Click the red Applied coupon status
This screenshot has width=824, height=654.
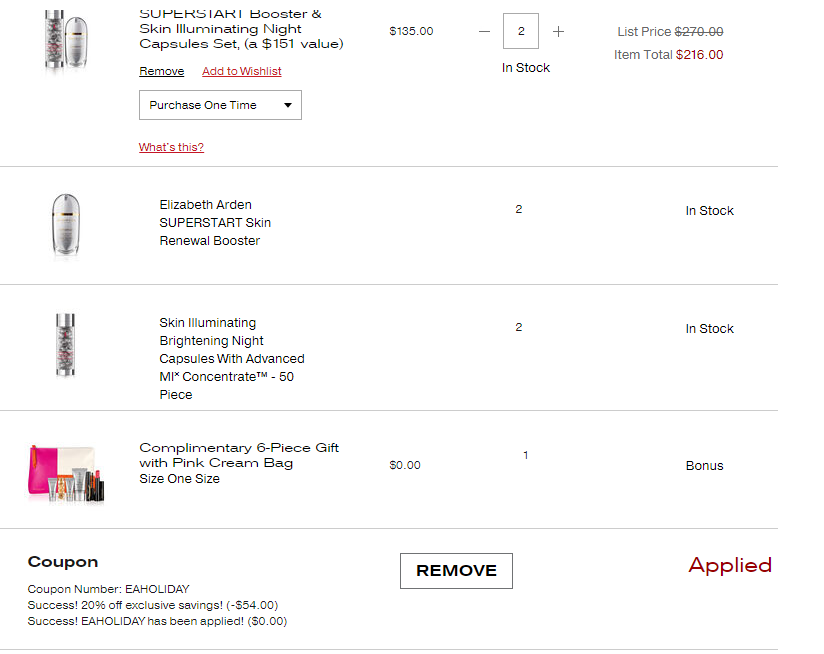pyautogui.click(x=730, y=565)
